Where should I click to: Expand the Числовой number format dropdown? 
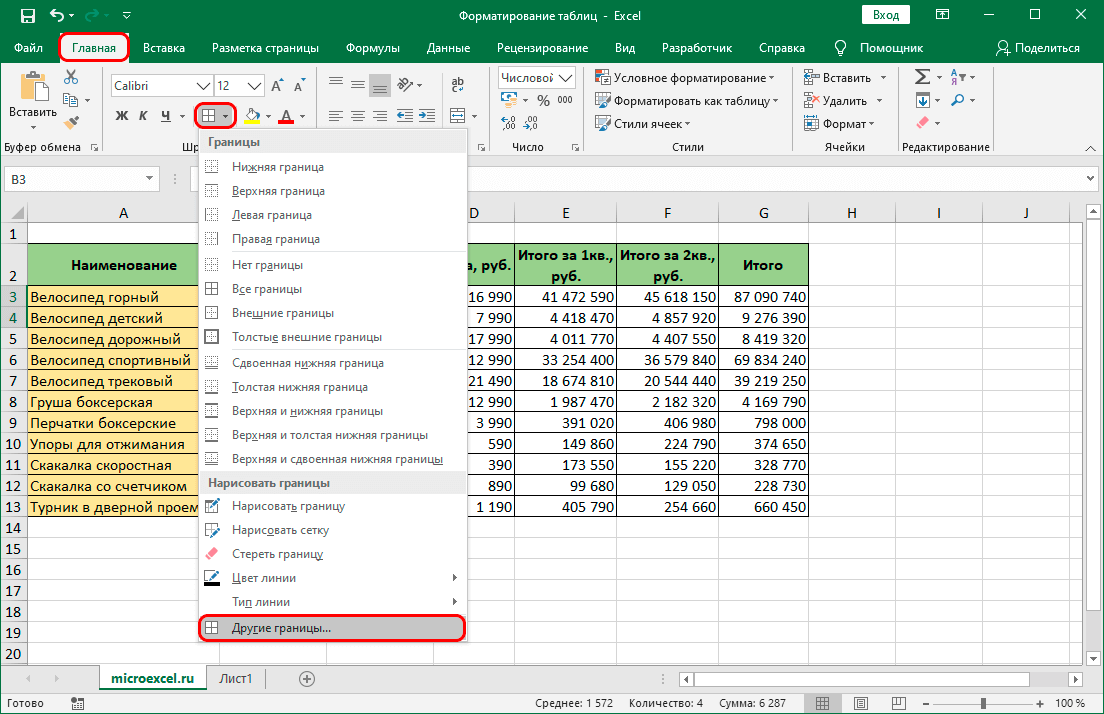pyautogui.click(x=567, y=78)
